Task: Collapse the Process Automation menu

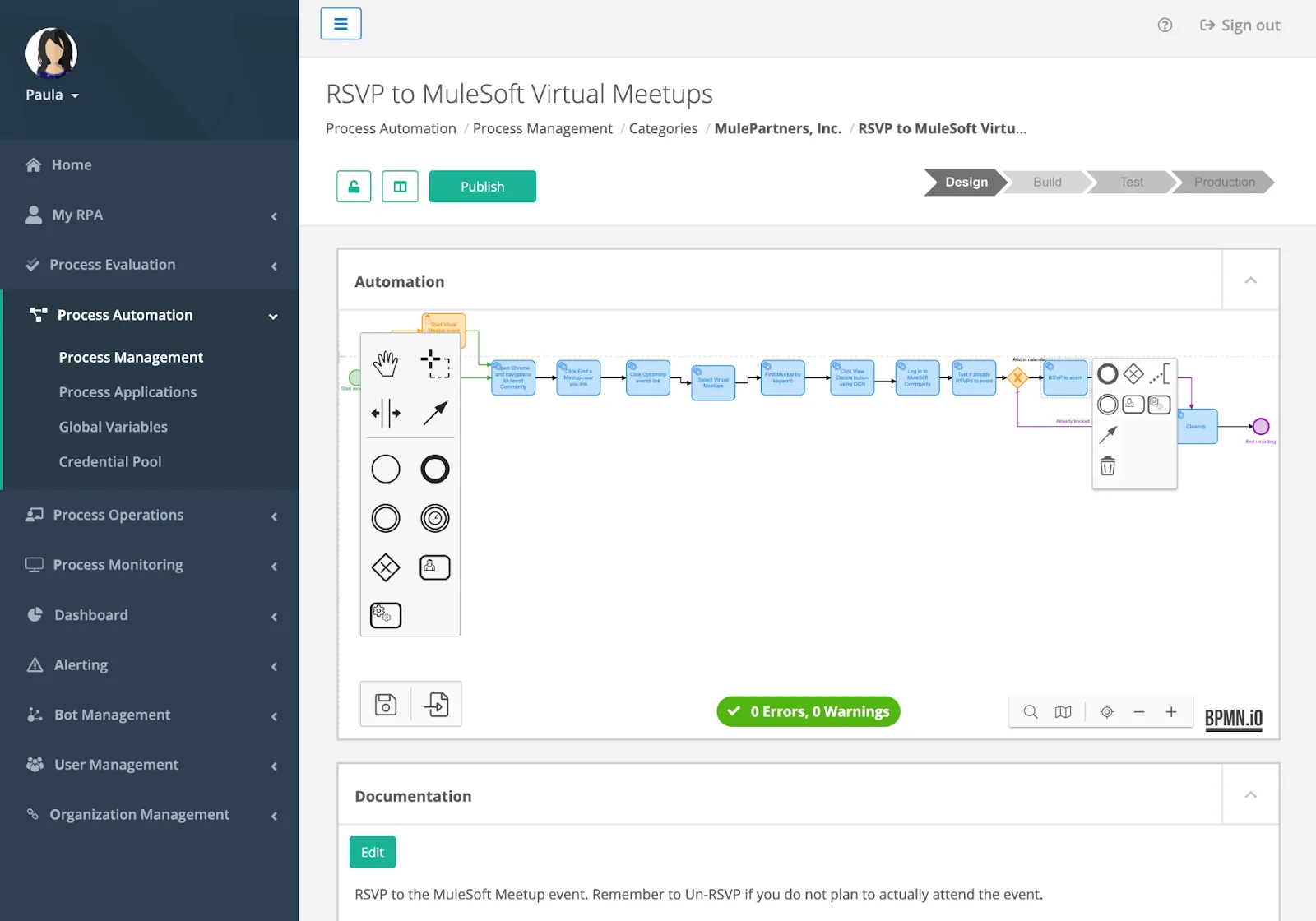Action: point(150,315)
